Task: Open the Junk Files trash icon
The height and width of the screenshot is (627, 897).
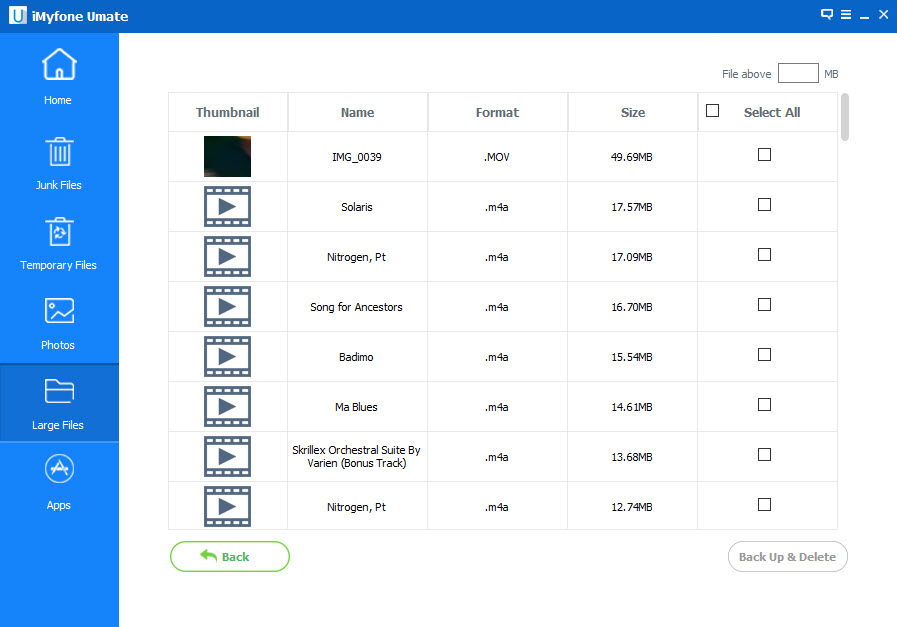Action: [59, 151]
